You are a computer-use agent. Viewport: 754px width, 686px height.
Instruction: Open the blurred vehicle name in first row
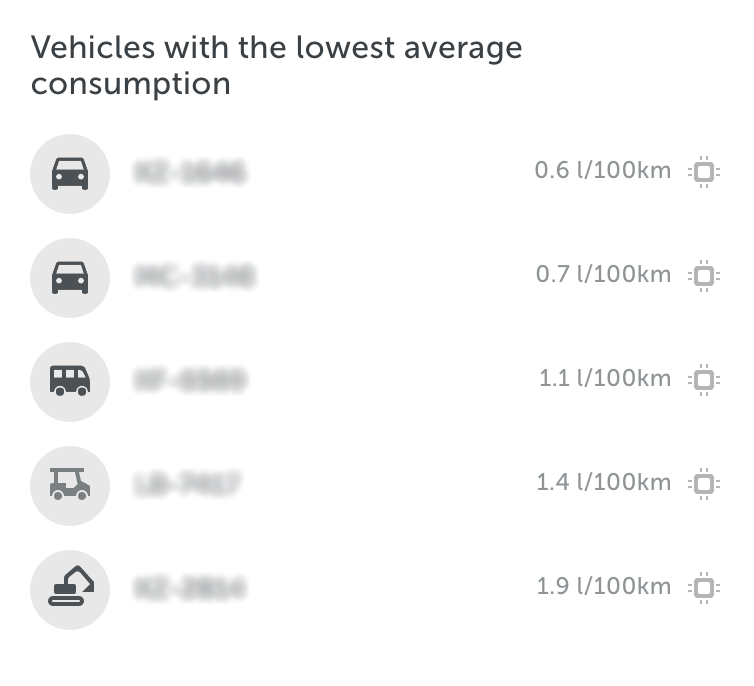pos(190,172)
